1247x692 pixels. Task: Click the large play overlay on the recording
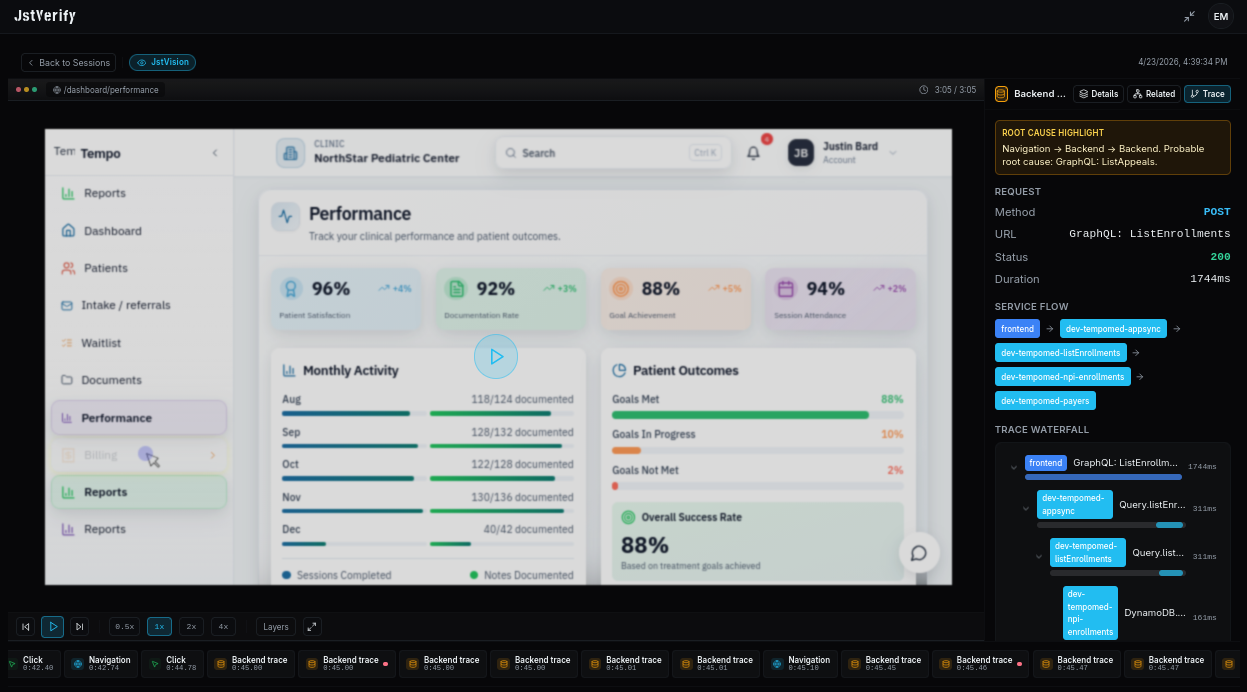coord(496,356)
